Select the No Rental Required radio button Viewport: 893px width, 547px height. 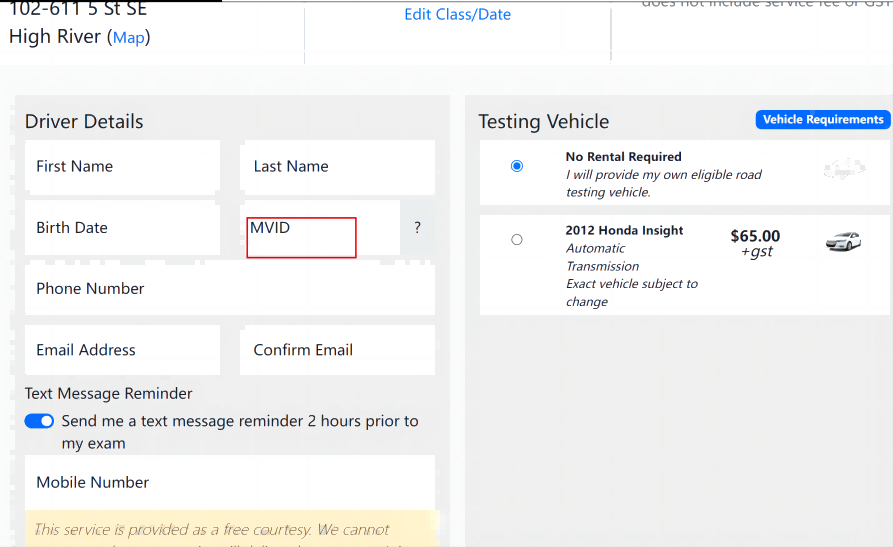pyautogui.click(x=516, y=166)
